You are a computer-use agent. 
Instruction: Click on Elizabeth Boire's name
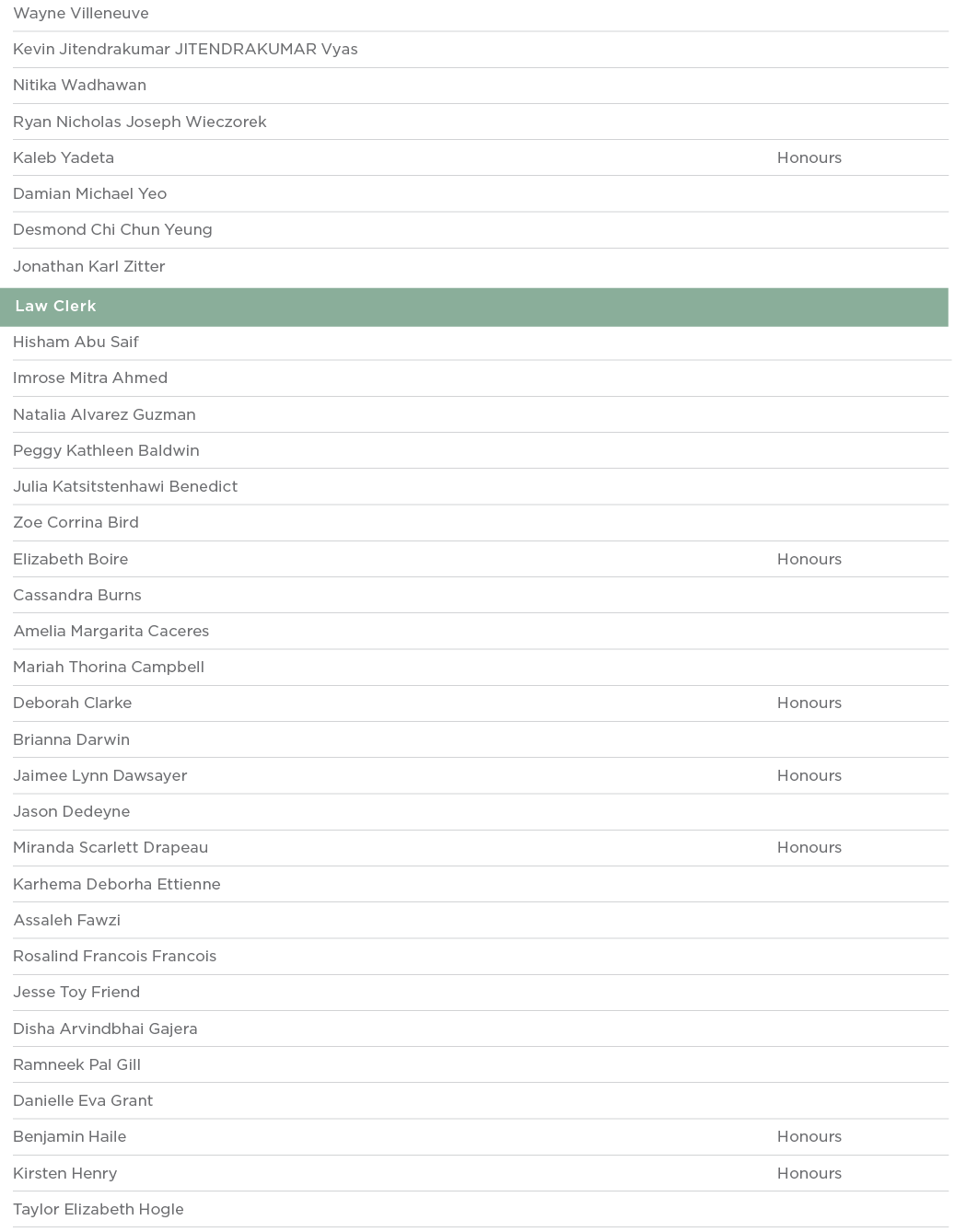(71, 560)
